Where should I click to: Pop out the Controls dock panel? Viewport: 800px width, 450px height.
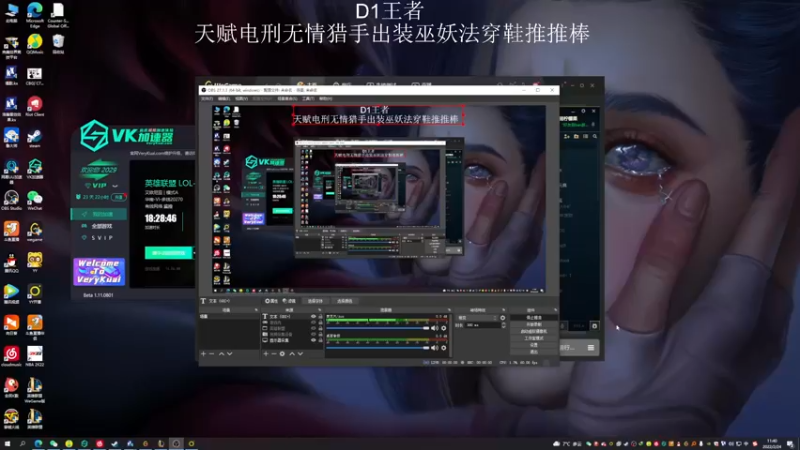coord(555,310)
